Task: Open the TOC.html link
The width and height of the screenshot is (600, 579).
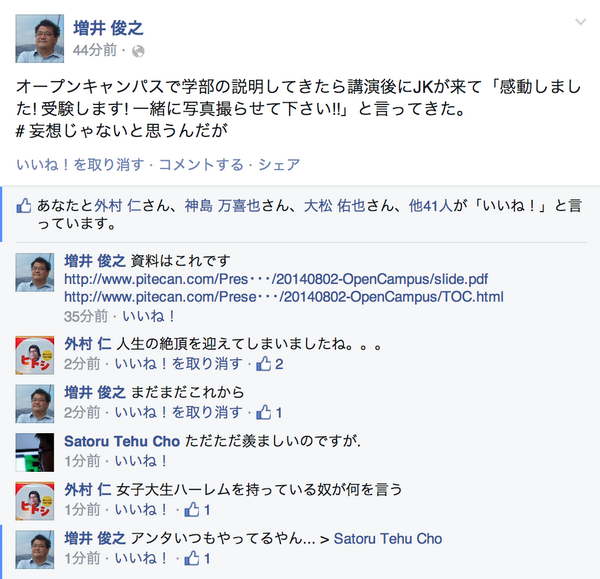Action: (x=284, y=297)
